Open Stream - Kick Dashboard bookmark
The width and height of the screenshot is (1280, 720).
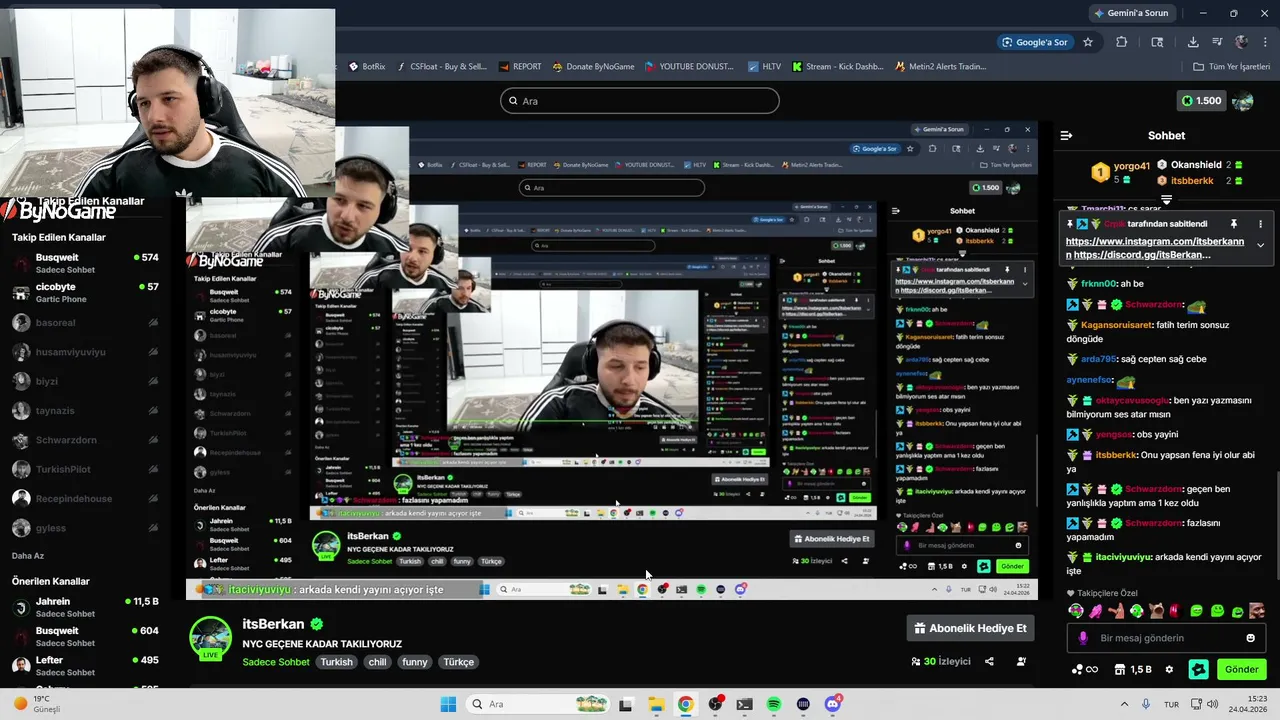pyautogui.click(x=838, y=67)
